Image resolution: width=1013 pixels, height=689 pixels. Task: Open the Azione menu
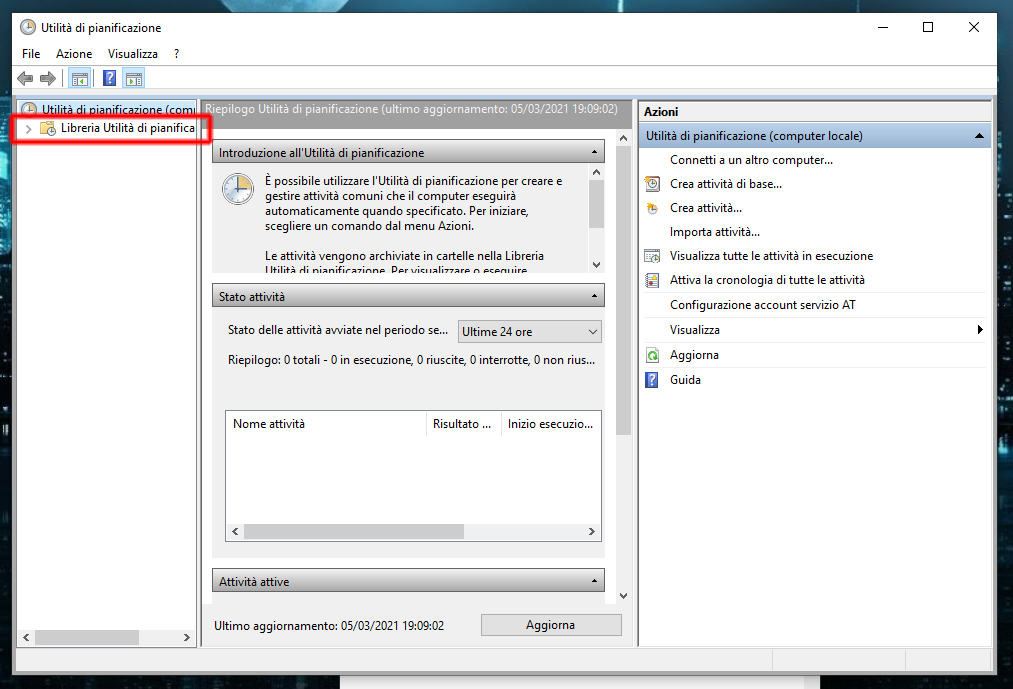click(74, 54)
